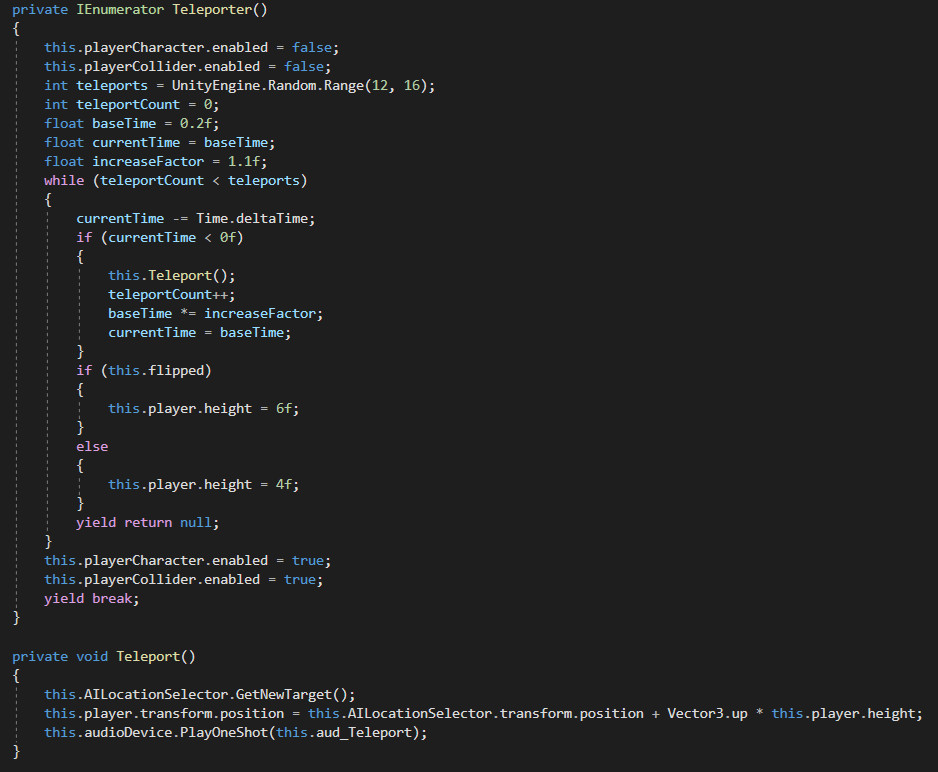Click the GetNewTarget() method call
Screen dimensions: 938x772
tap(299, 694)
